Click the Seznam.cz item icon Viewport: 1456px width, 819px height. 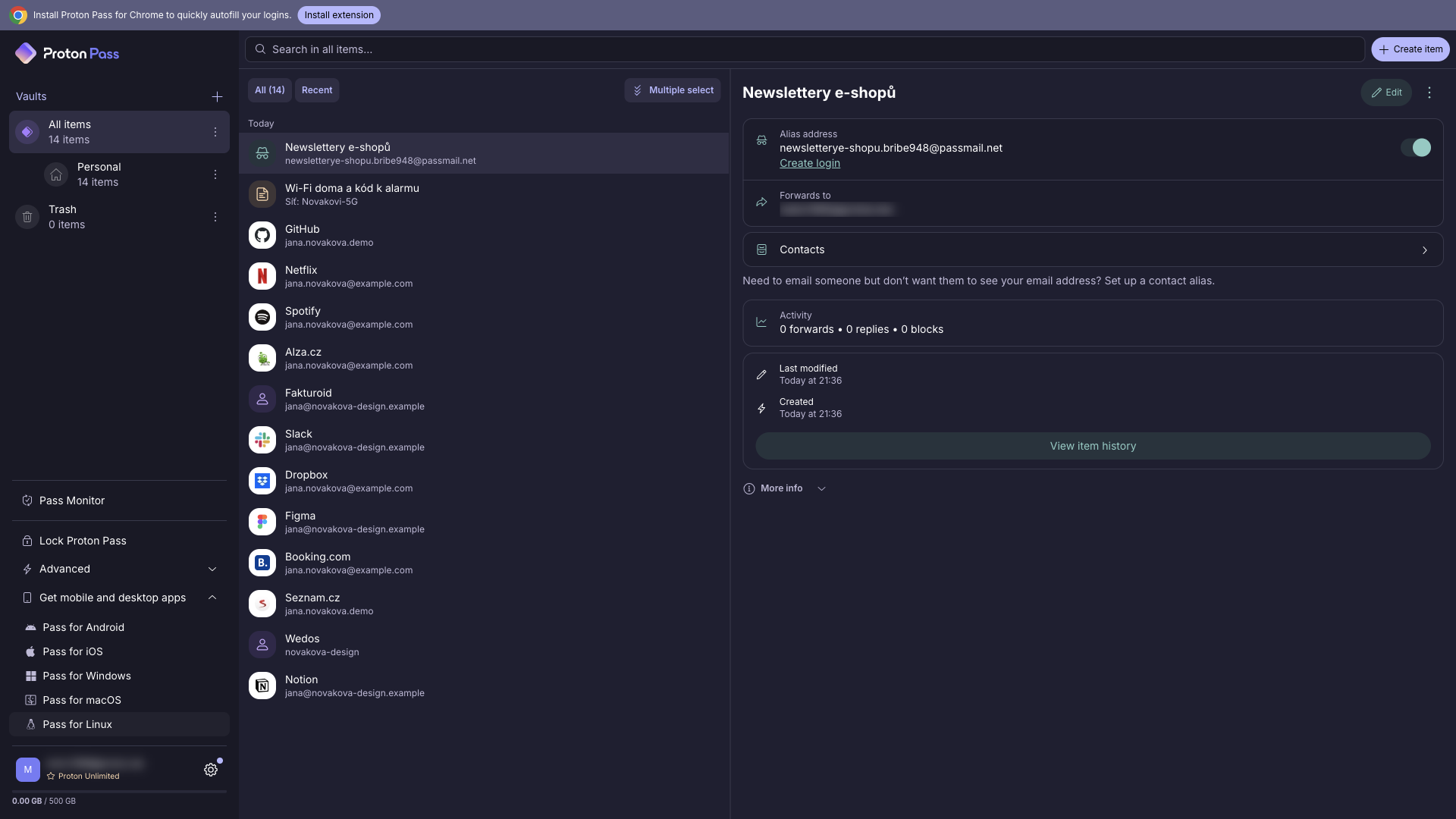(262, 604)
